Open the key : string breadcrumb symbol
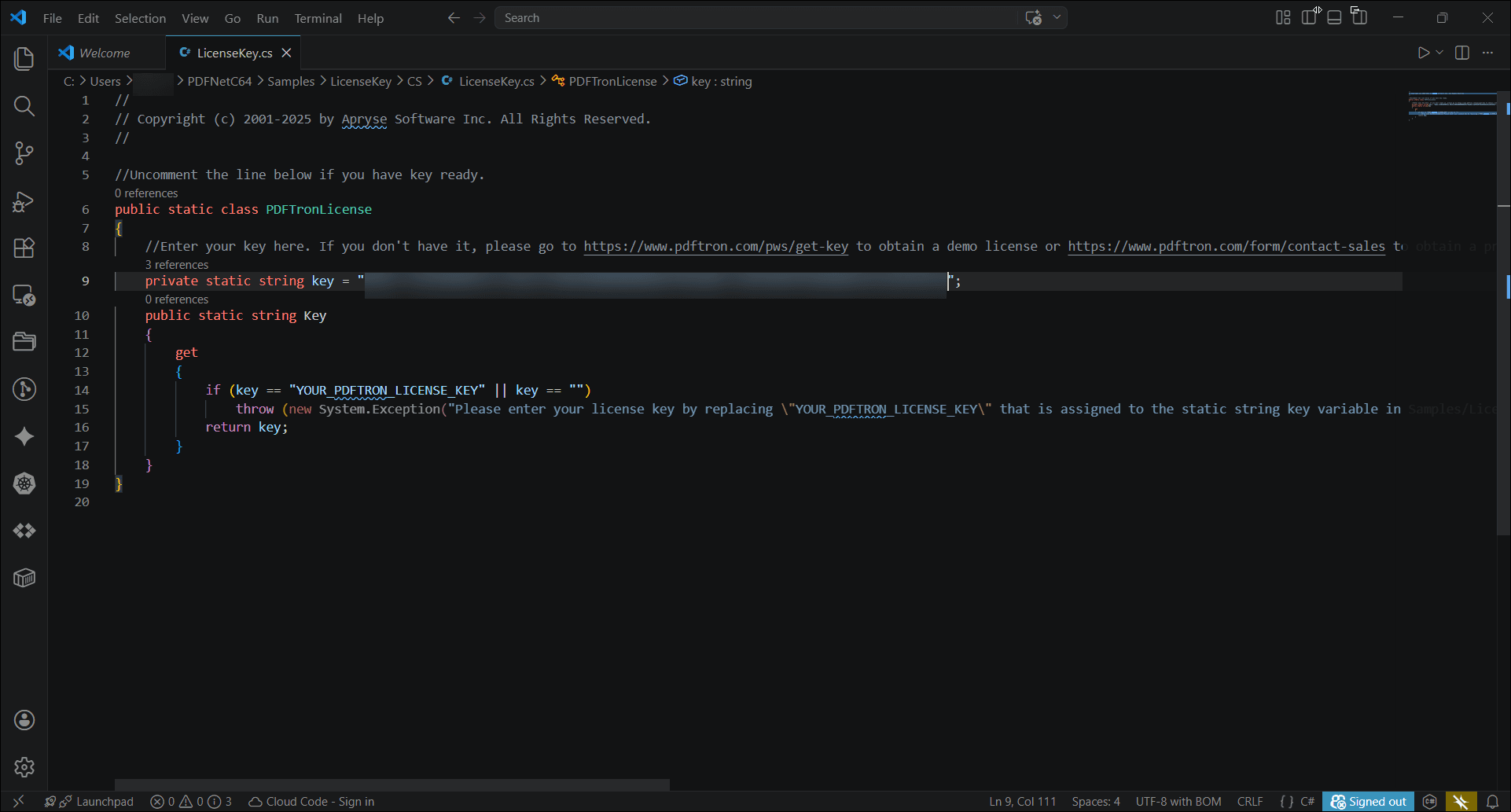The image size is (1511, 812). click(713, 82)
